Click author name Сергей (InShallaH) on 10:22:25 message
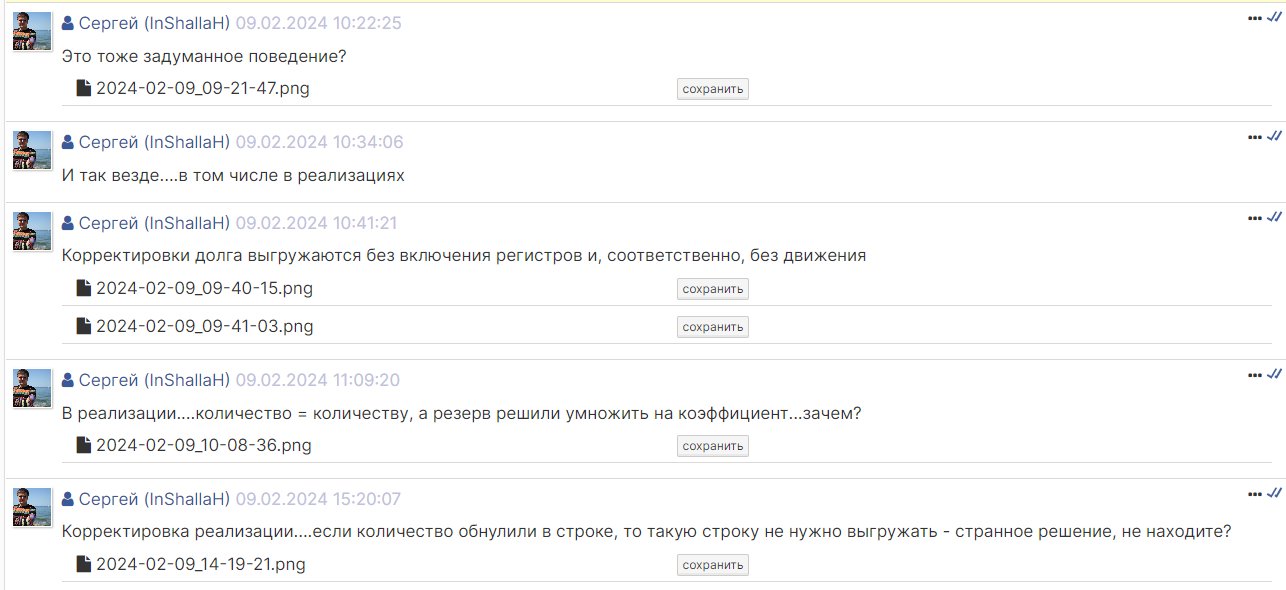This screenshot has width=1286, height=590. (155, 23)
